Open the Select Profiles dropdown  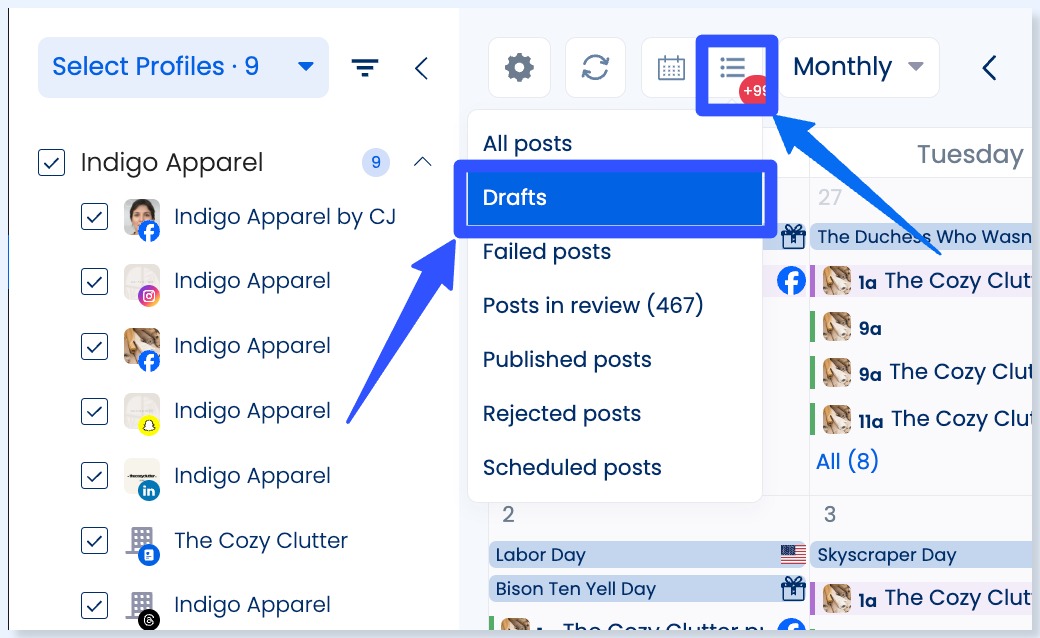point(183,67)
